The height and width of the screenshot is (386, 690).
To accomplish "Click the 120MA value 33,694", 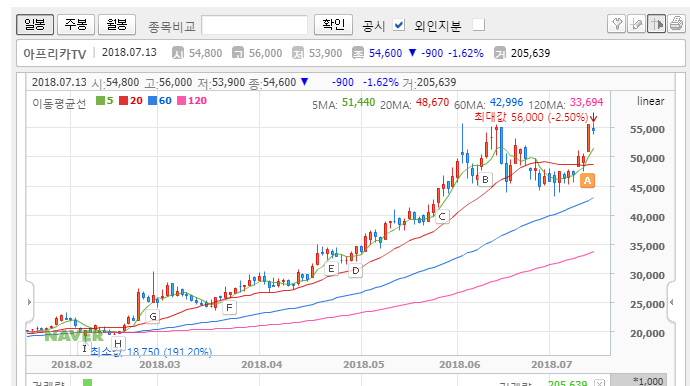I will tap(586, 103).
